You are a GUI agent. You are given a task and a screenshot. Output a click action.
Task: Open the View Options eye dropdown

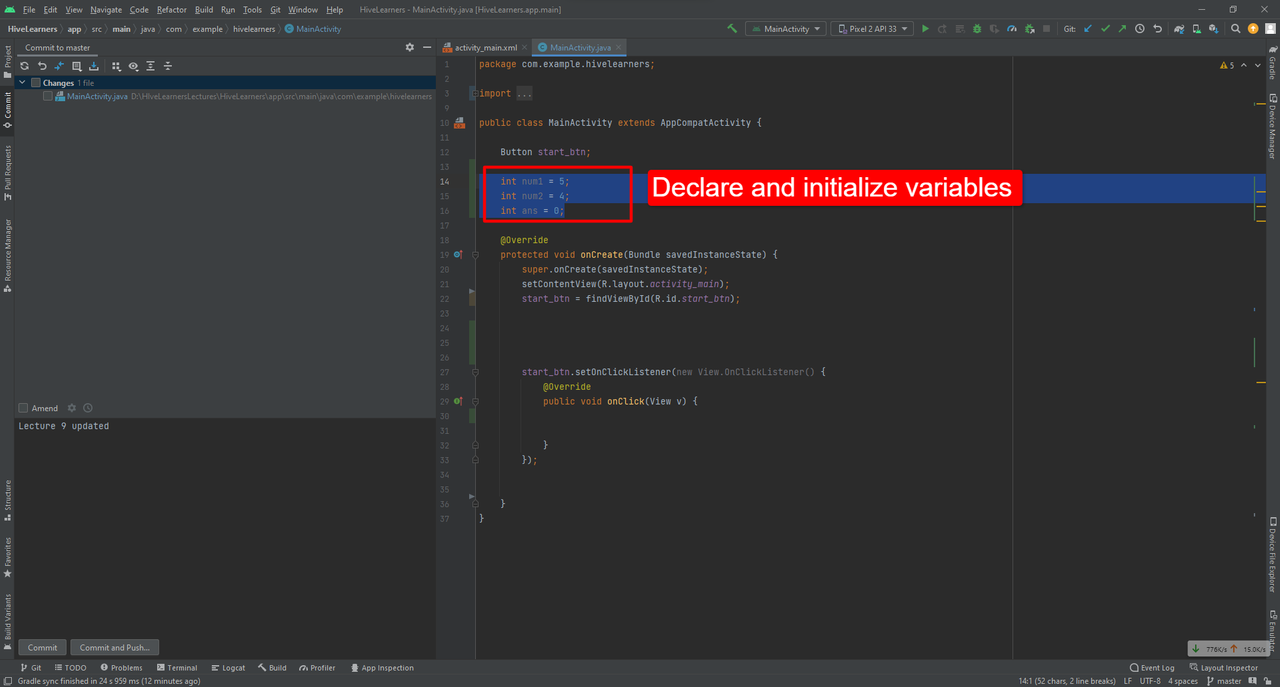coord(133,66)
